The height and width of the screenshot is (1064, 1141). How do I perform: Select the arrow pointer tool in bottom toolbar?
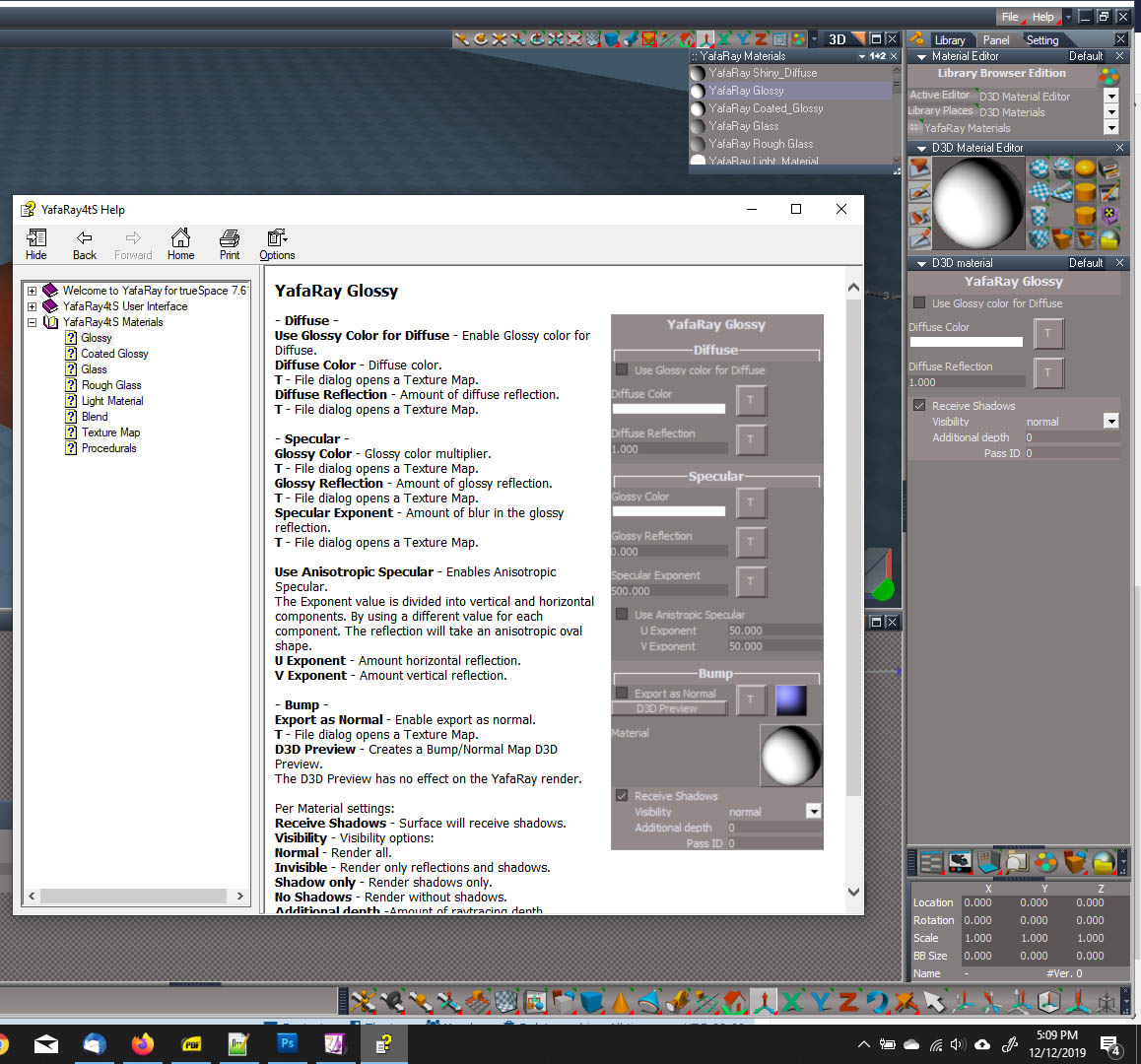934,1002
